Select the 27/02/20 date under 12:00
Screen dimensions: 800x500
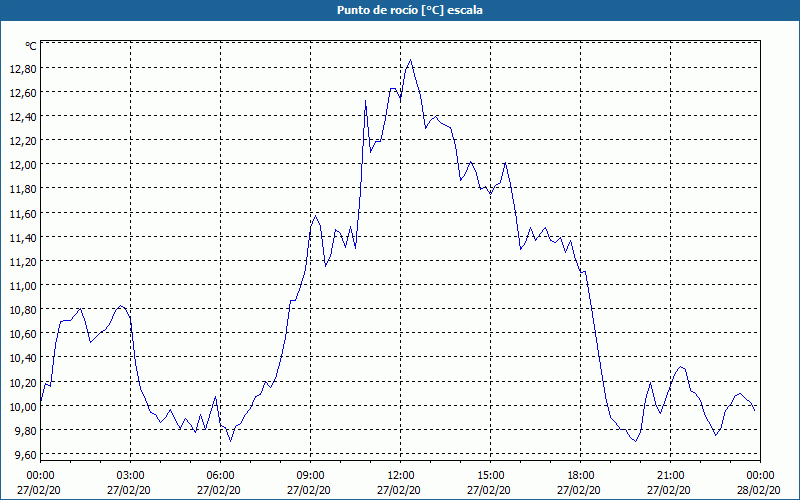click(399, 490)
